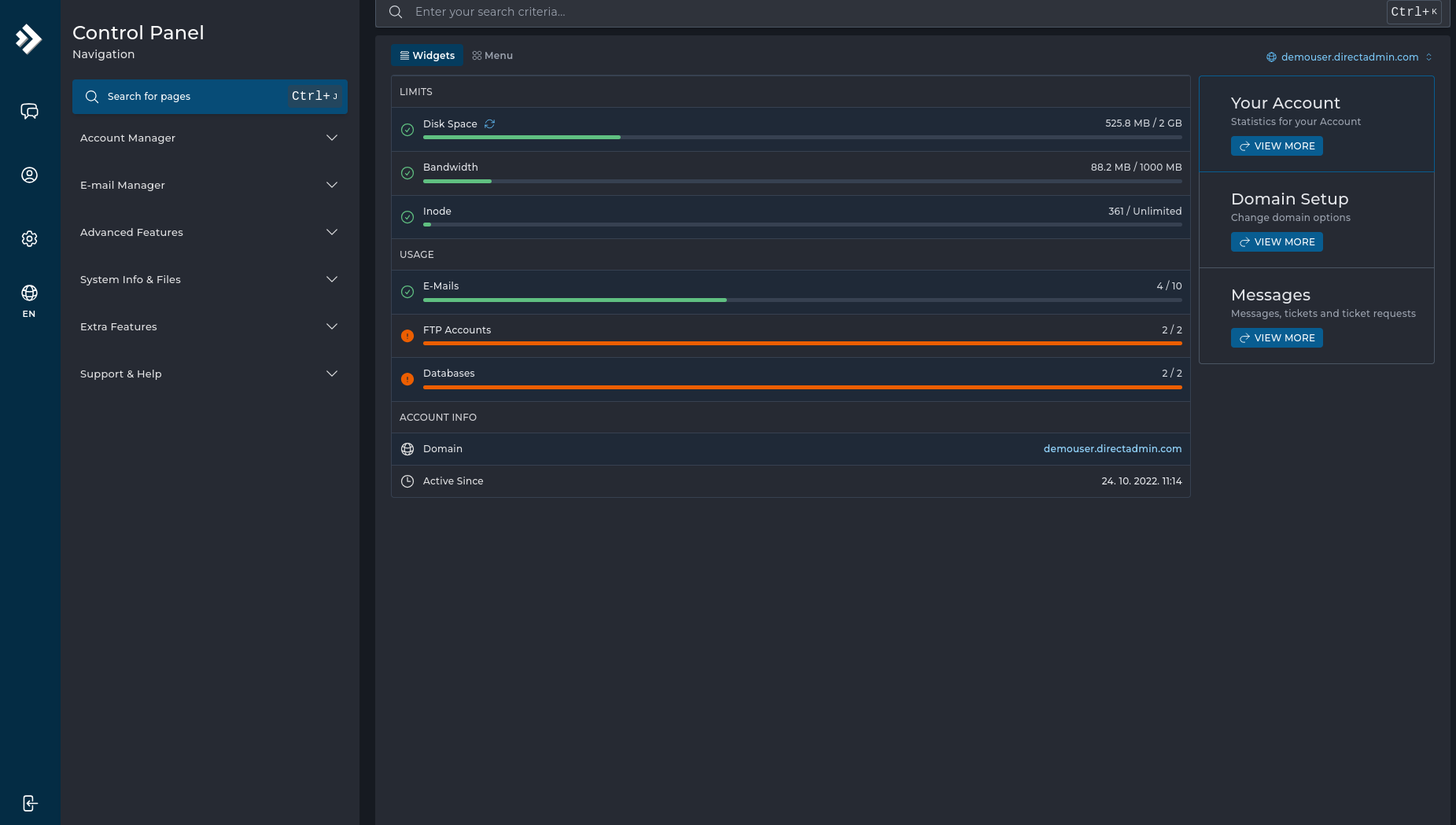Expand E-mail Manager menu

pyautogui.click(x=209, y=185)
